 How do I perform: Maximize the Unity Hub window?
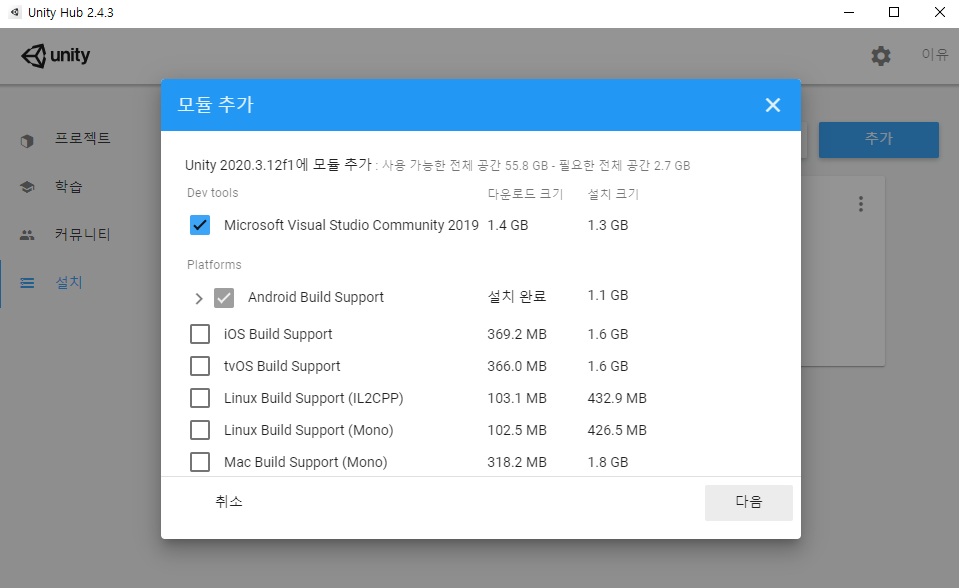pos(894,12)
